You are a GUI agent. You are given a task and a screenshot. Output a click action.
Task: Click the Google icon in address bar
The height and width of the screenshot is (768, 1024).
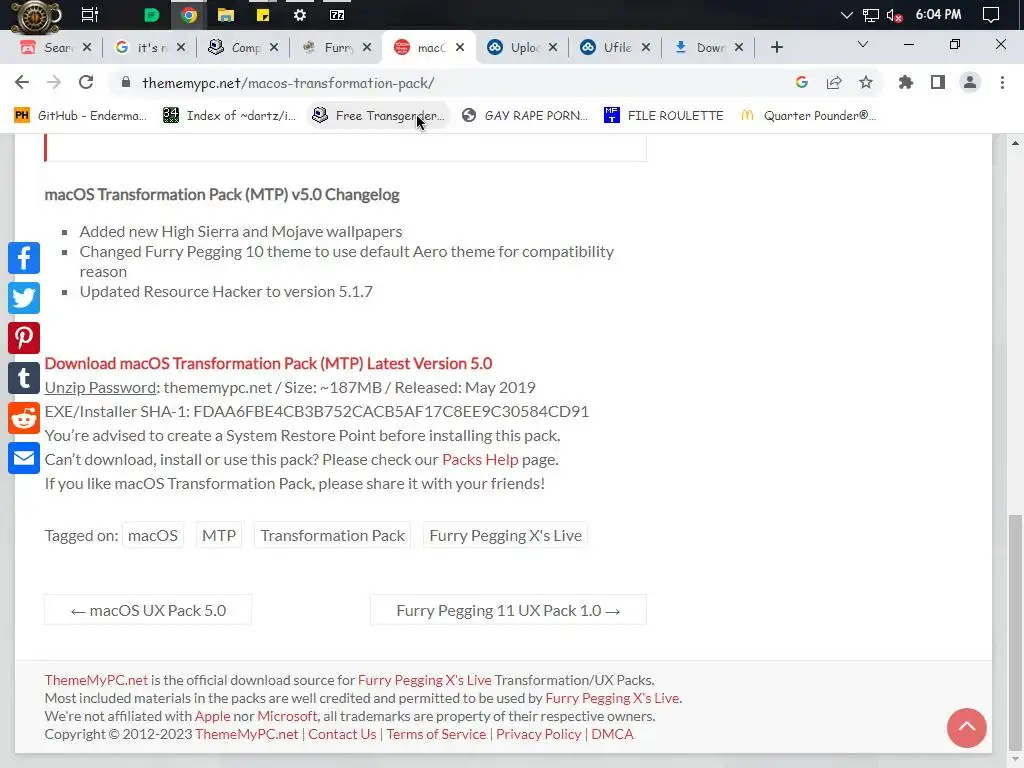[x=801, y=82]
